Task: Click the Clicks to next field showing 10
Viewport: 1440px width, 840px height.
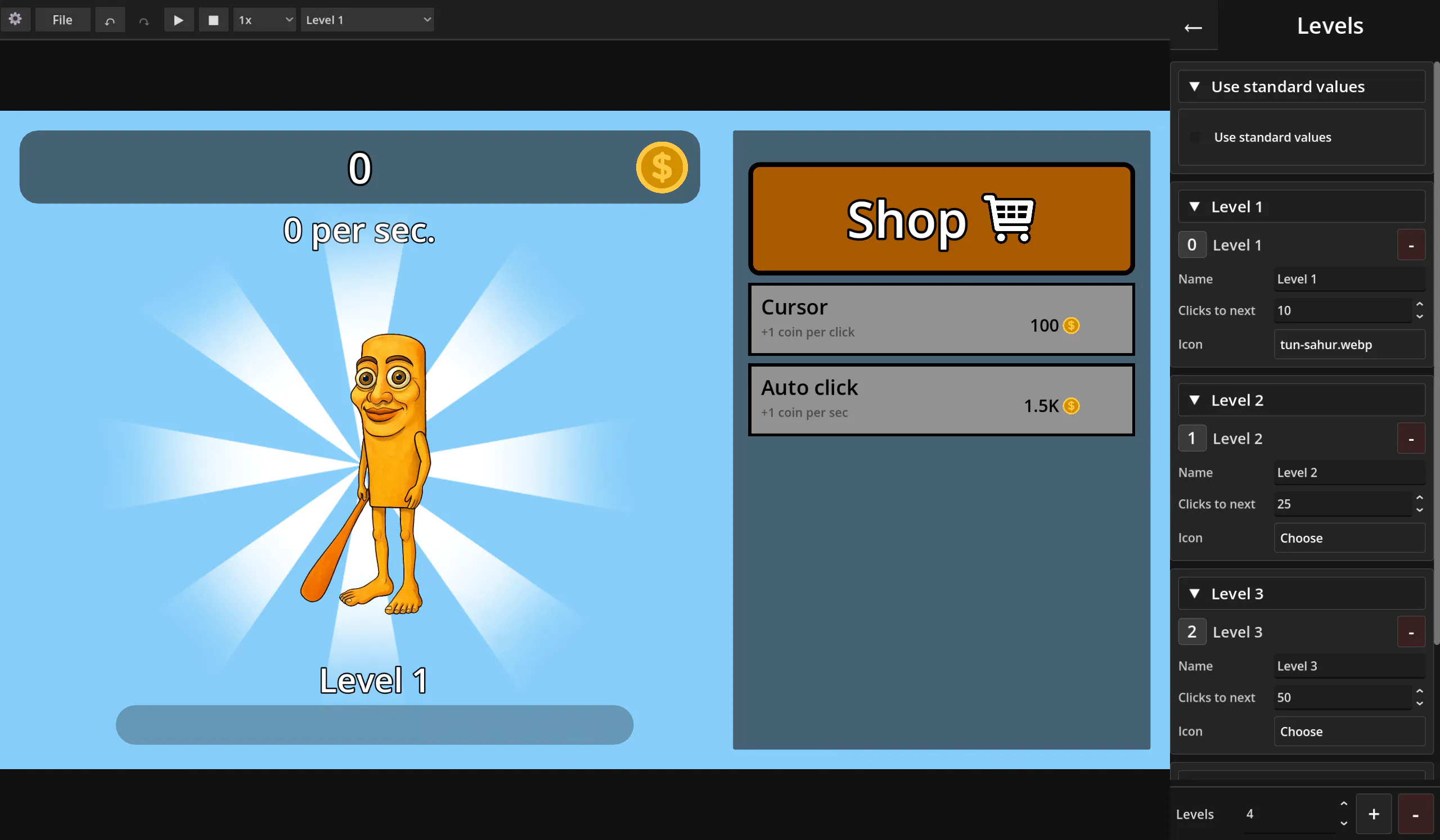Action: [x=1343, y=310]
